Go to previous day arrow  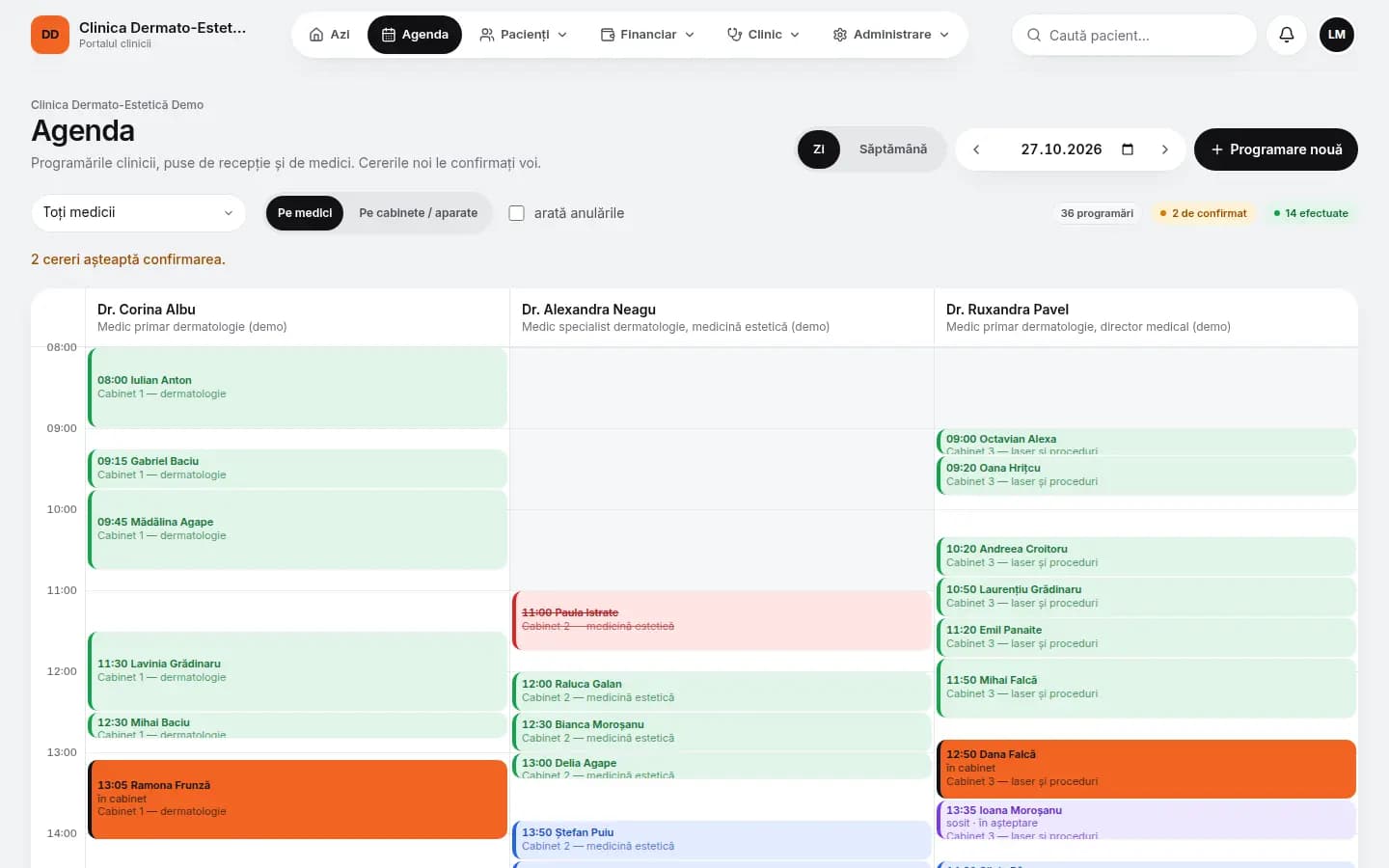[976, 149]
